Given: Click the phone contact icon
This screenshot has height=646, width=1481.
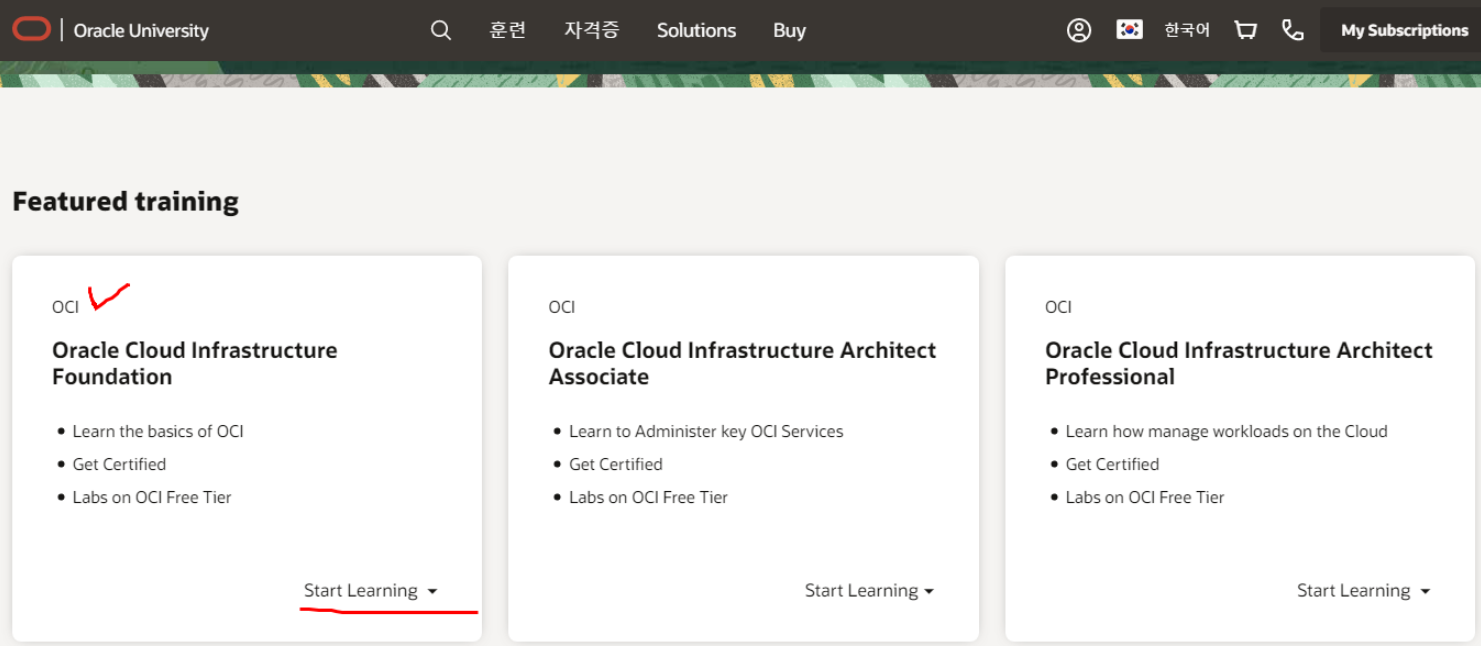Looking at the screenshot, I should tap(1293, 30).
